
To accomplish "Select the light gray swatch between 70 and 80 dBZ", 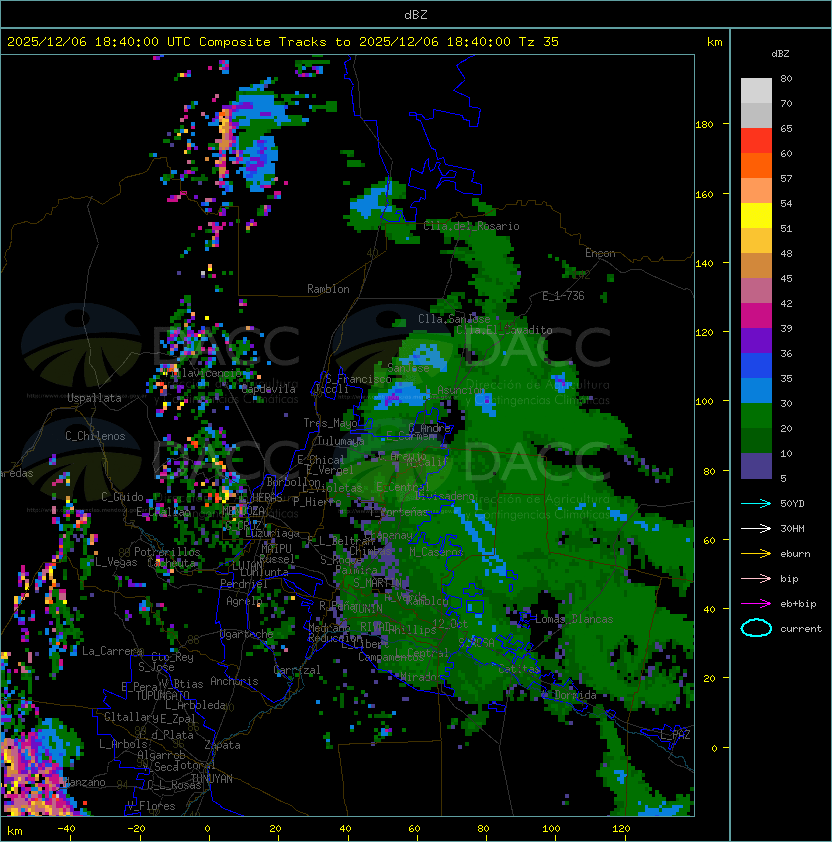I will (x=756, y=90).
